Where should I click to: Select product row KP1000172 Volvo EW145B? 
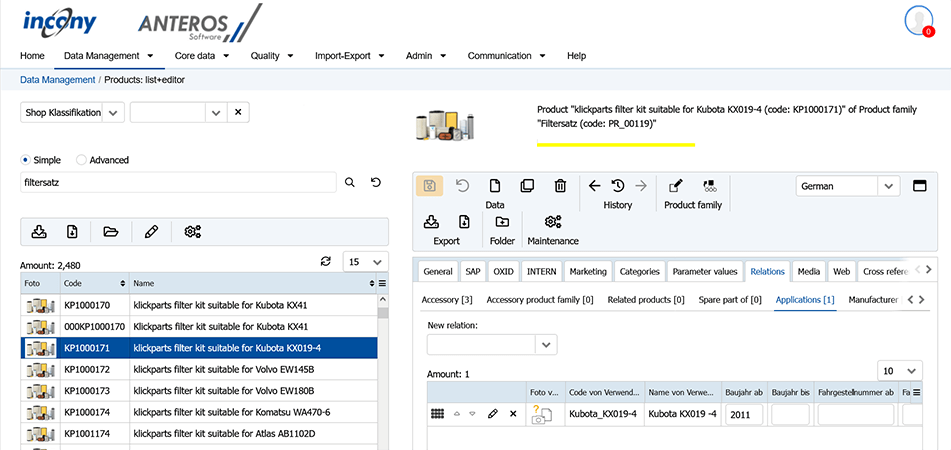(199, 369)
